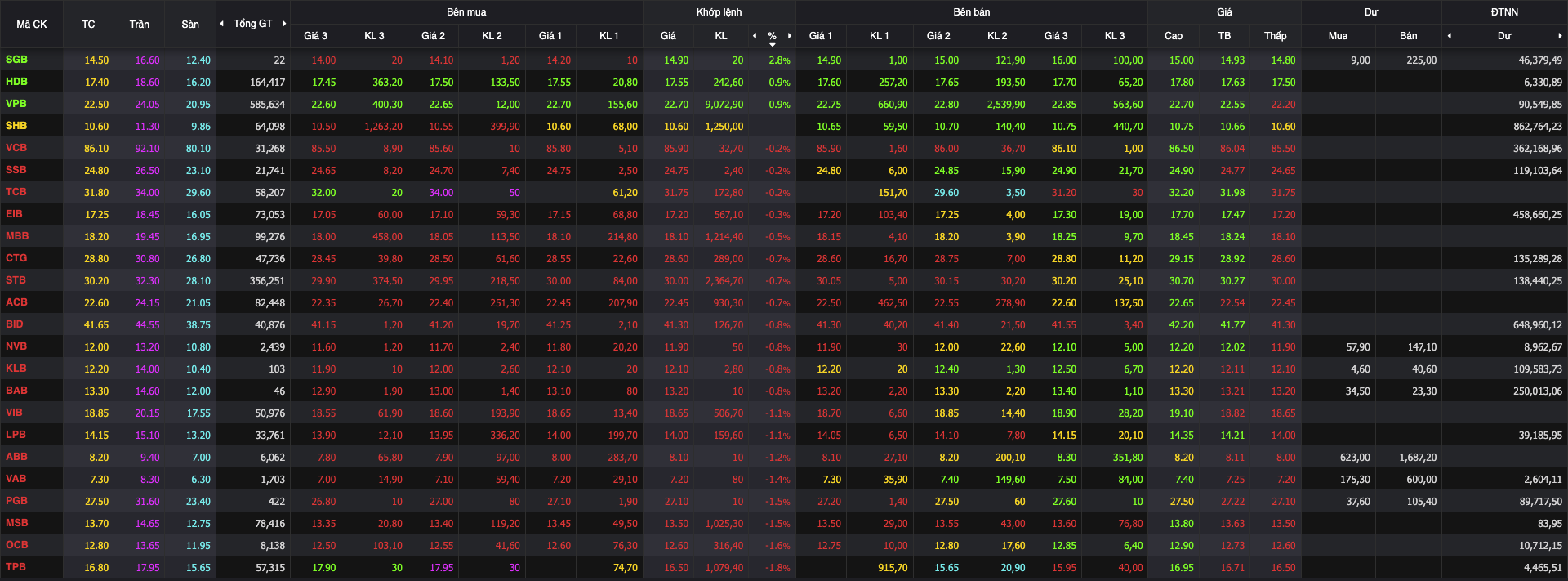The height and width of the screenshot is (581, 1568).
Task: Select the TCB ticker row label
Action: (16, 192)
